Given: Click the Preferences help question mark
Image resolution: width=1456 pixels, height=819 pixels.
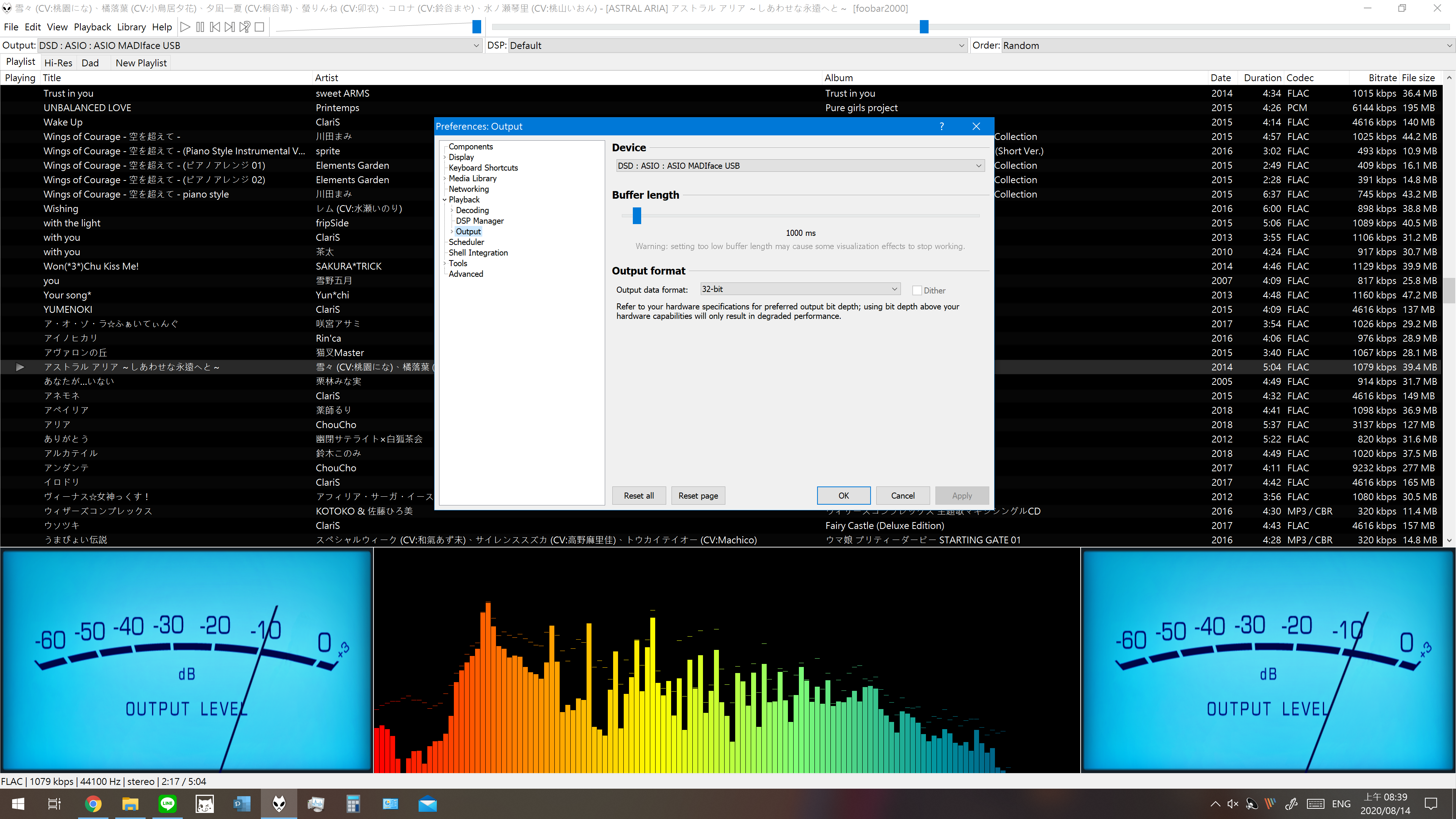Looking at the screenshot, I should [x=941, y=126].
